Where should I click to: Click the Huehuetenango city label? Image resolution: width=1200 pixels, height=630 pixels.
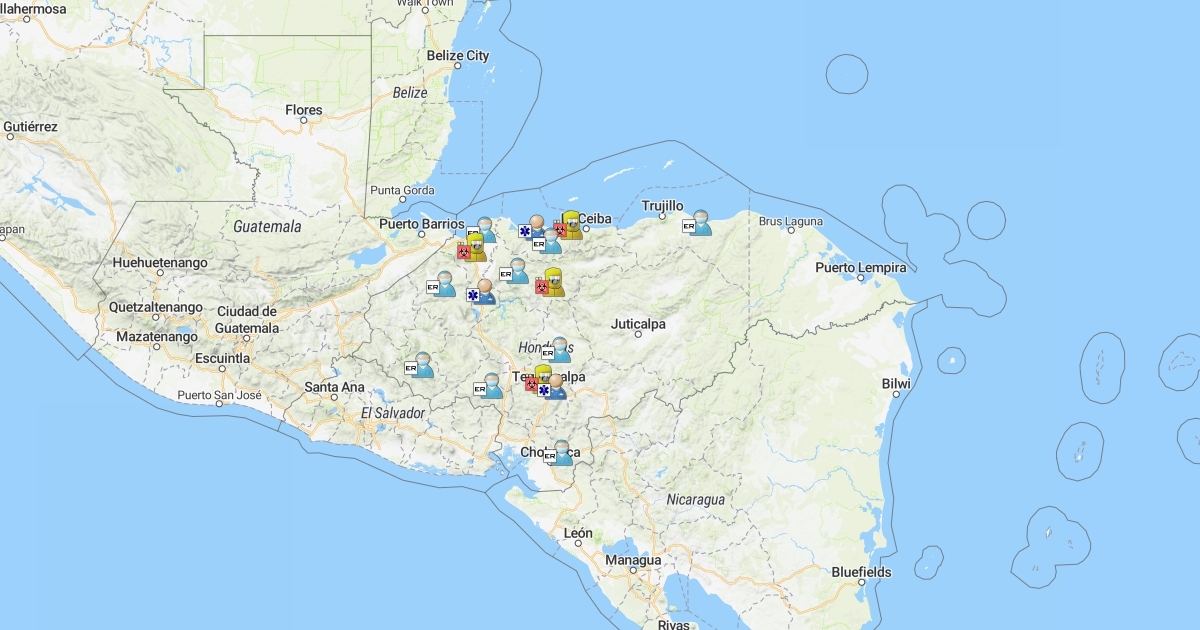(x=161, y=263)
